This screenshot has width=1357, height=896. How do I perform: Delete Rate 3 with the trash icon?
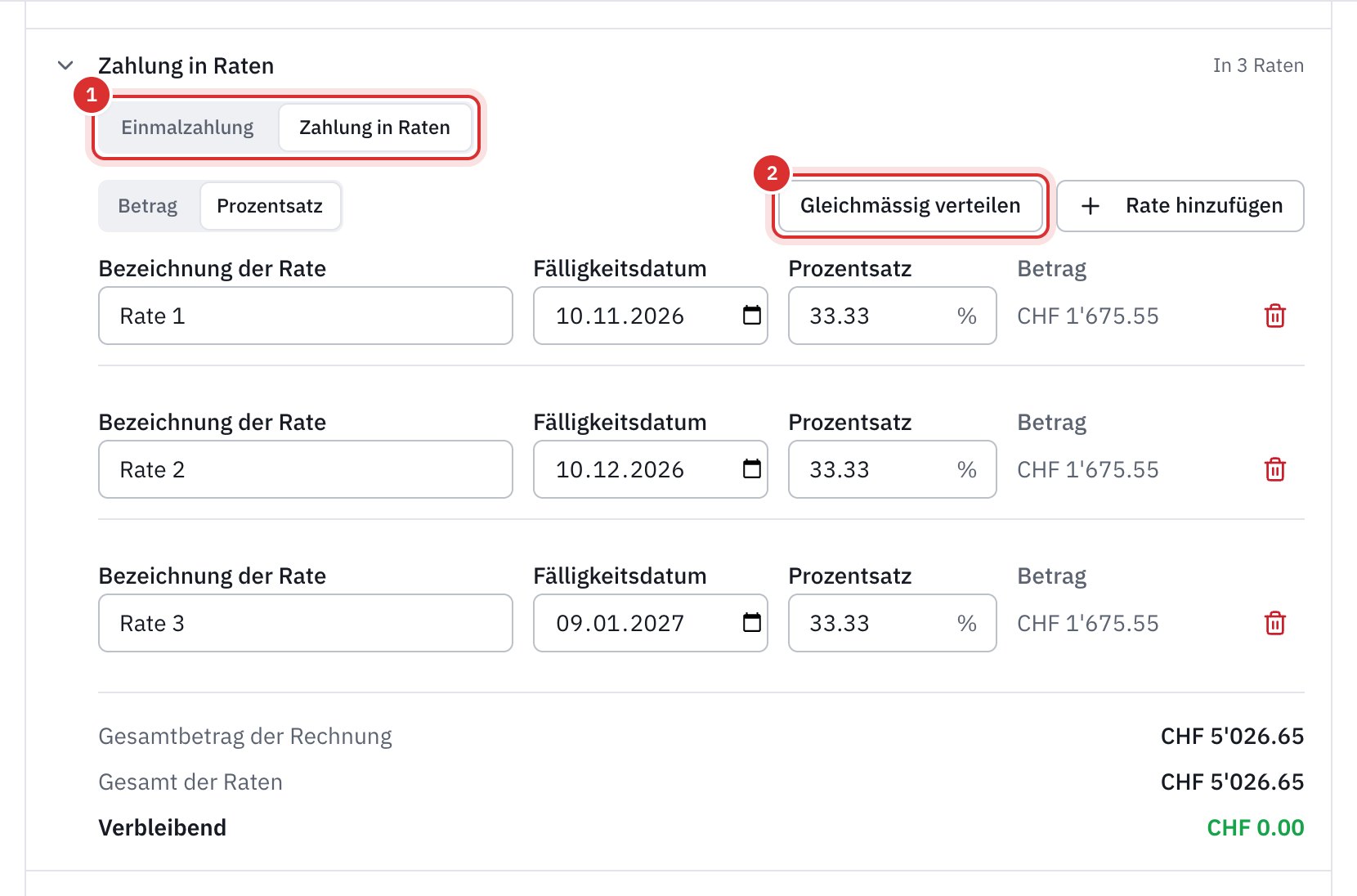pyautogui.click(x=1274, y=623)
